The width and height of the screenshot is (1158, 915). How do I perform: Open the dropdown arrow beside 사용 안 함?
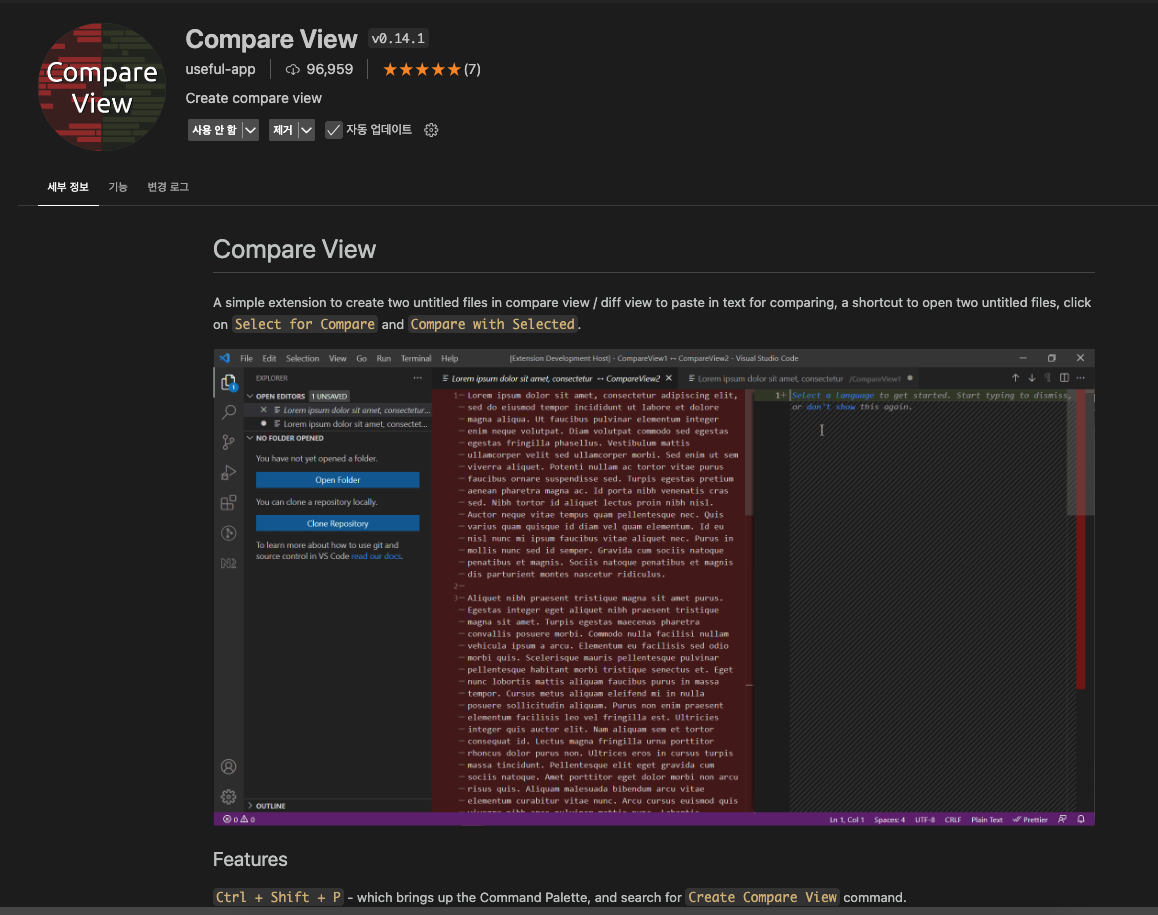point(250,130)
